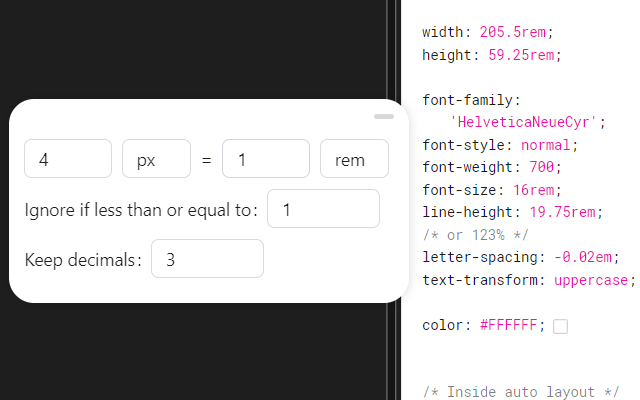Click the 'HelveticaNeueCyr' font name value

tap(528, 122)
